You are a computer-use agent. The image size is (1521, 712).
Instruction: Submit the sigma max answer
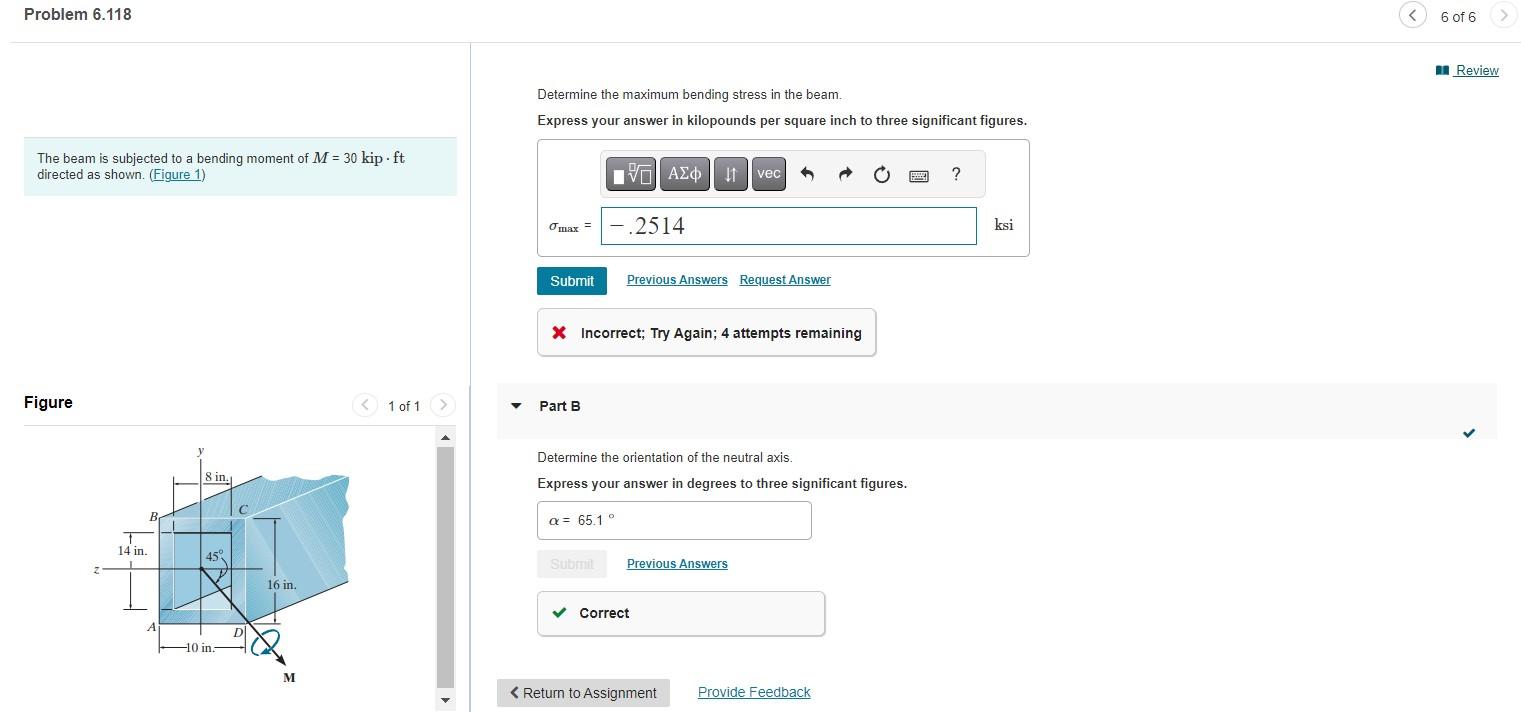[x=572, y=281]
